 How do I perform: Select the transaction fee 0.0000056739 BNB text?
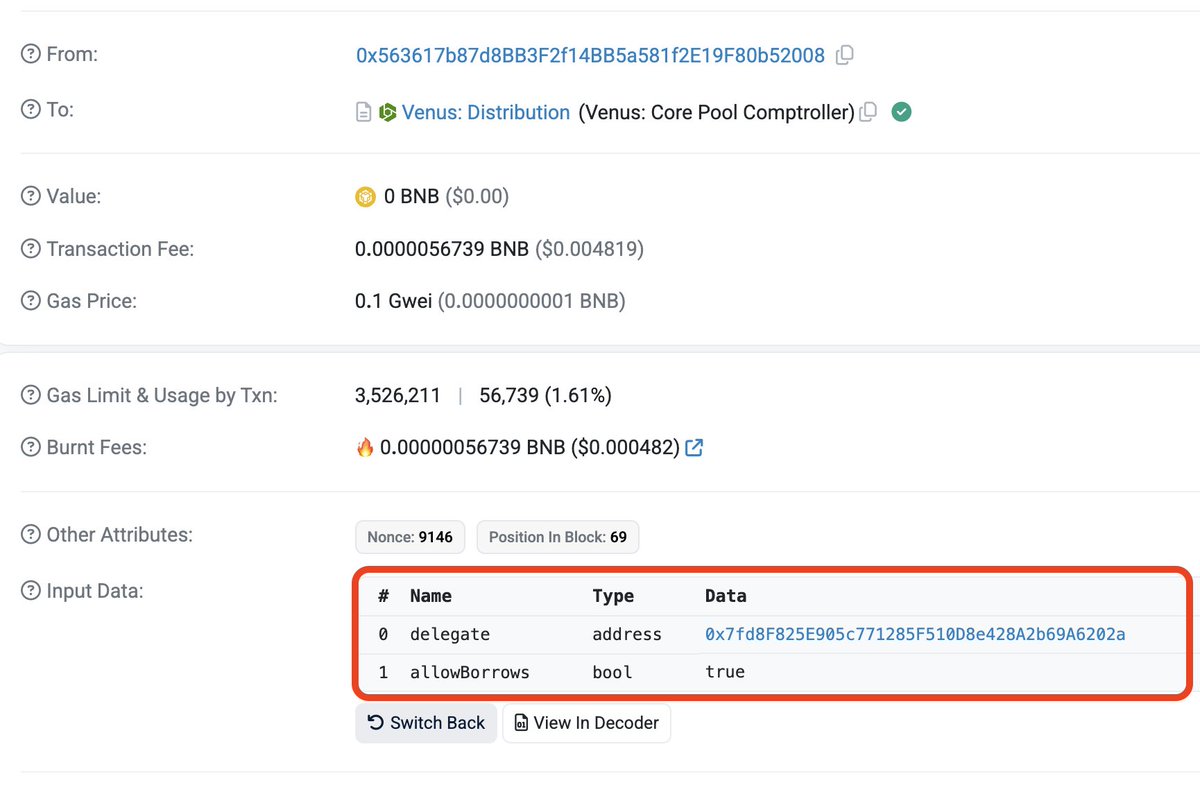(x=442, y=249)
